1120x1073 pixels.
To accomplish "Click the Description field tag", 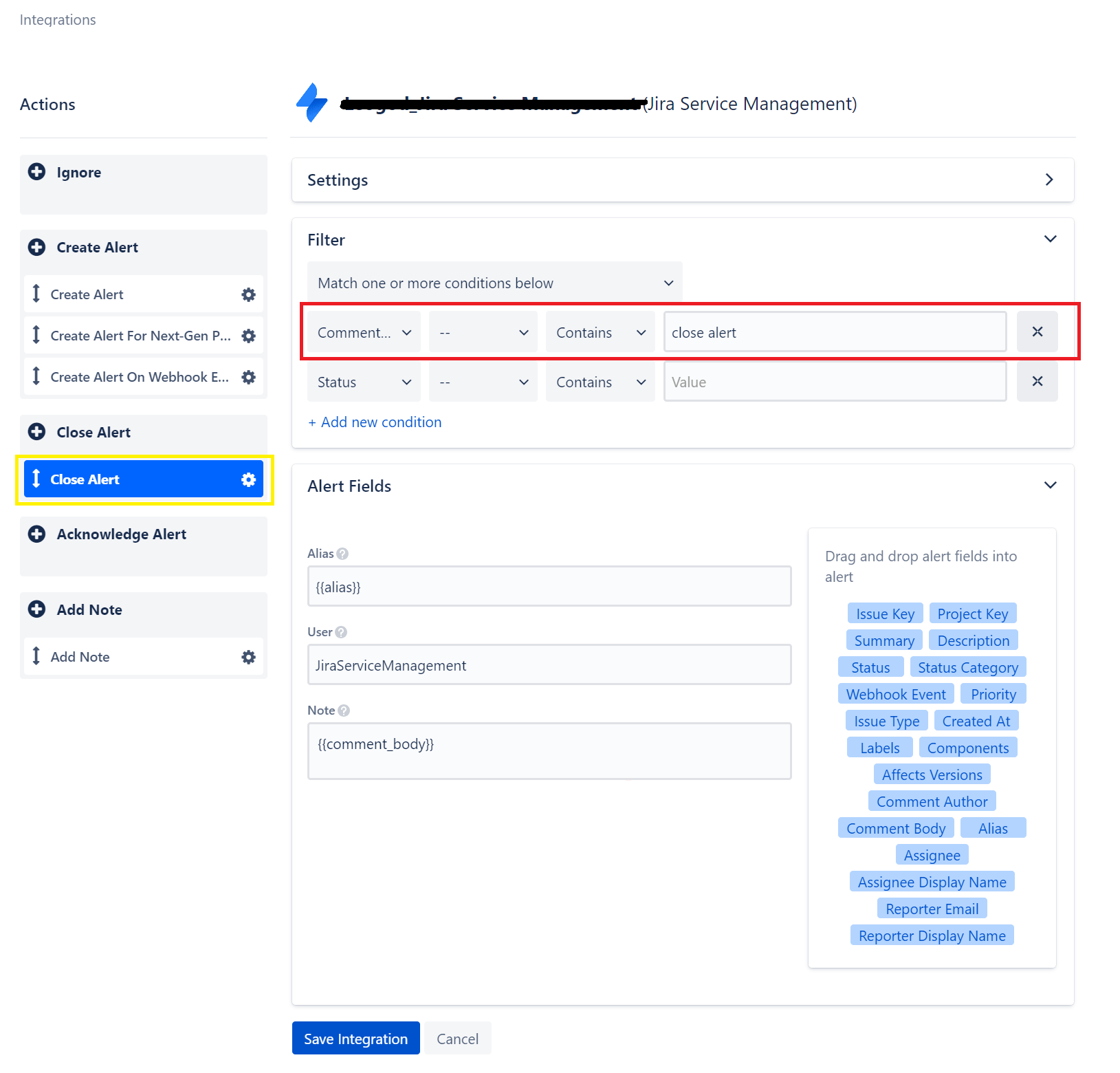I will pos(974,640).
